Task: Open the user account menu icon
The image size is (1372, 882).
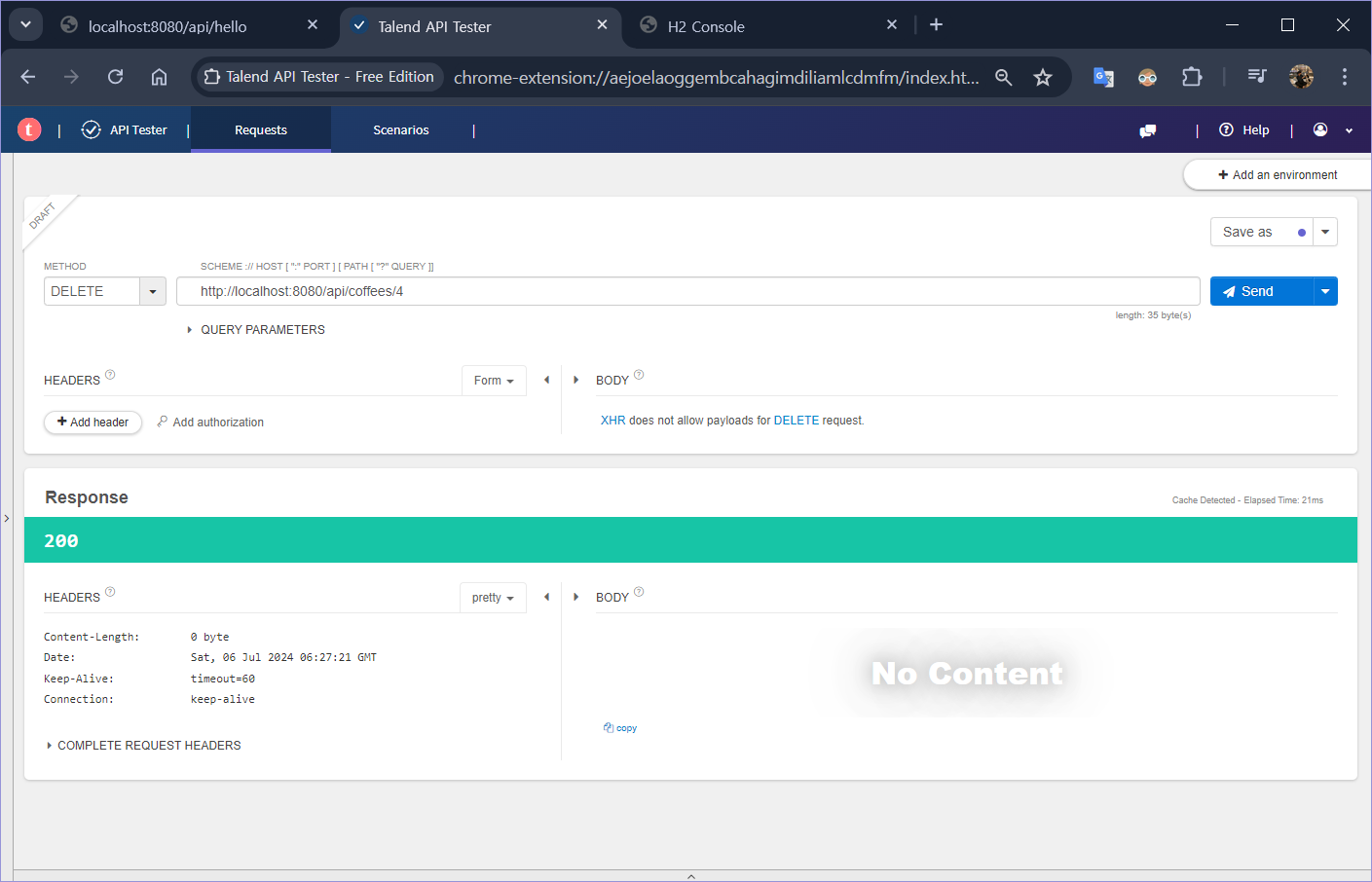Action: coord(1320,129)
